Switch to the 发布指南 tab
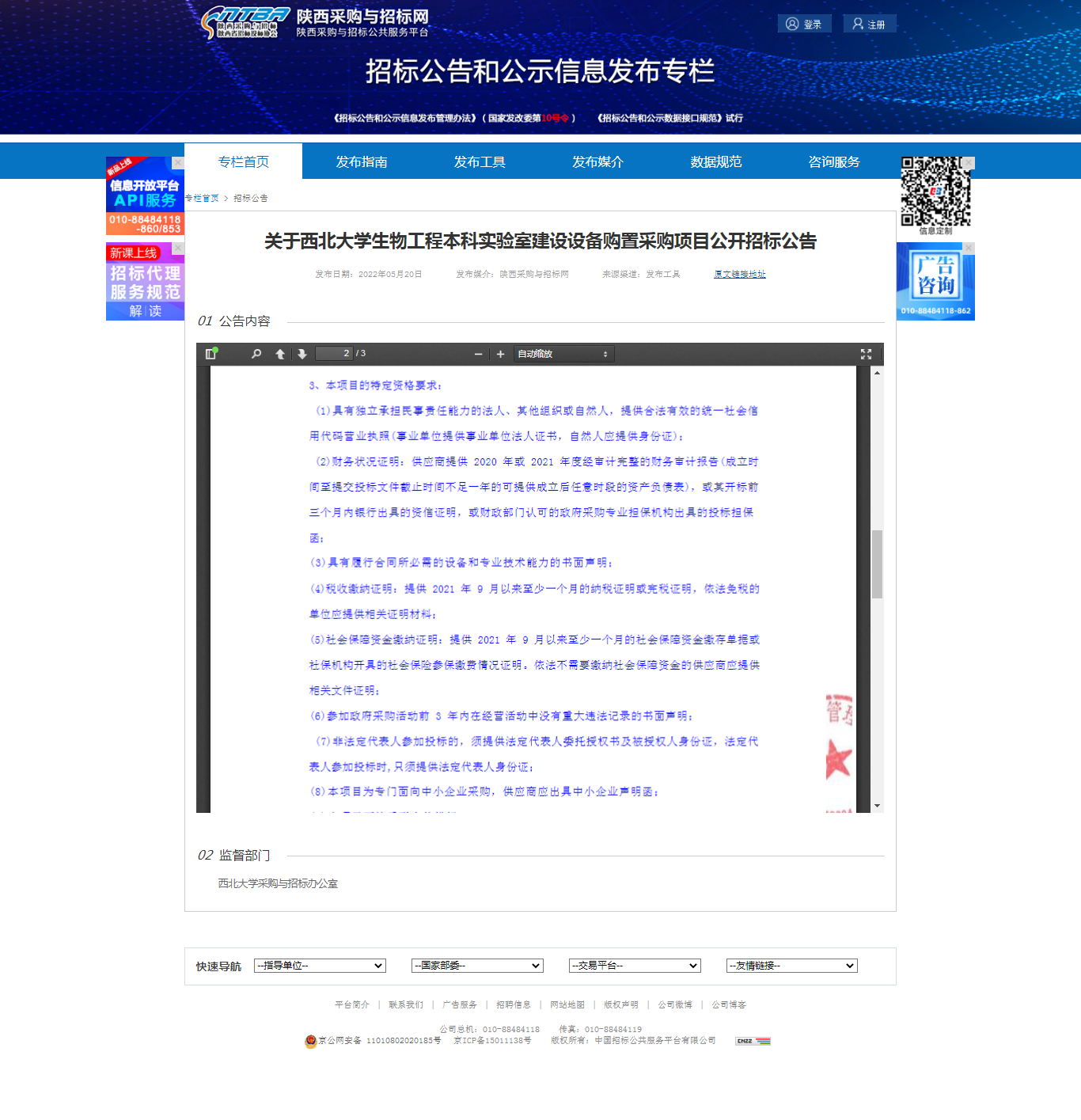Image resolution: width=1081 pixels, height=1120 pixels. pyautogui.click(x=362, y=161)
